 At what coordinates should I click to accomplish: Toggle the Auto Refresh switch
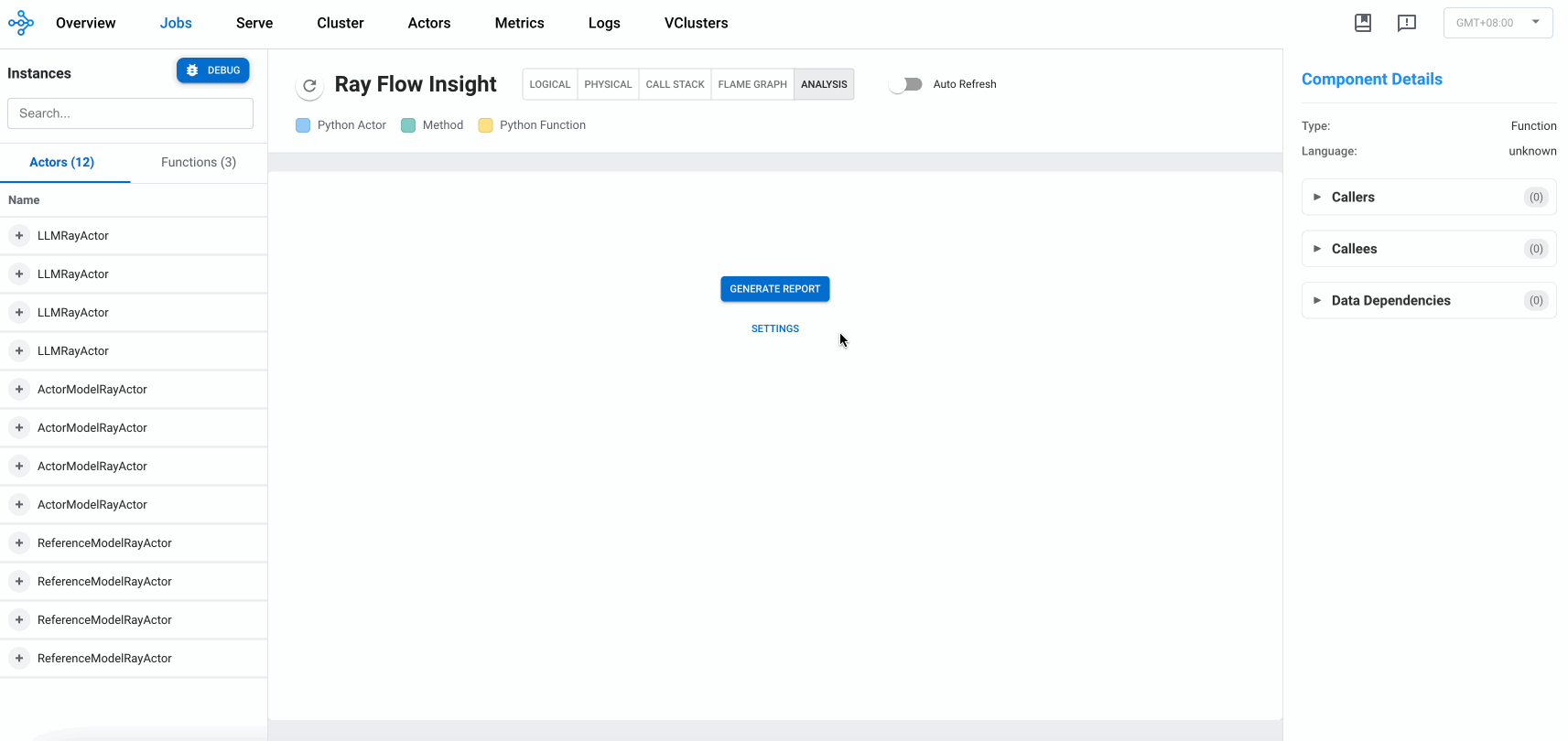[905, 84]
